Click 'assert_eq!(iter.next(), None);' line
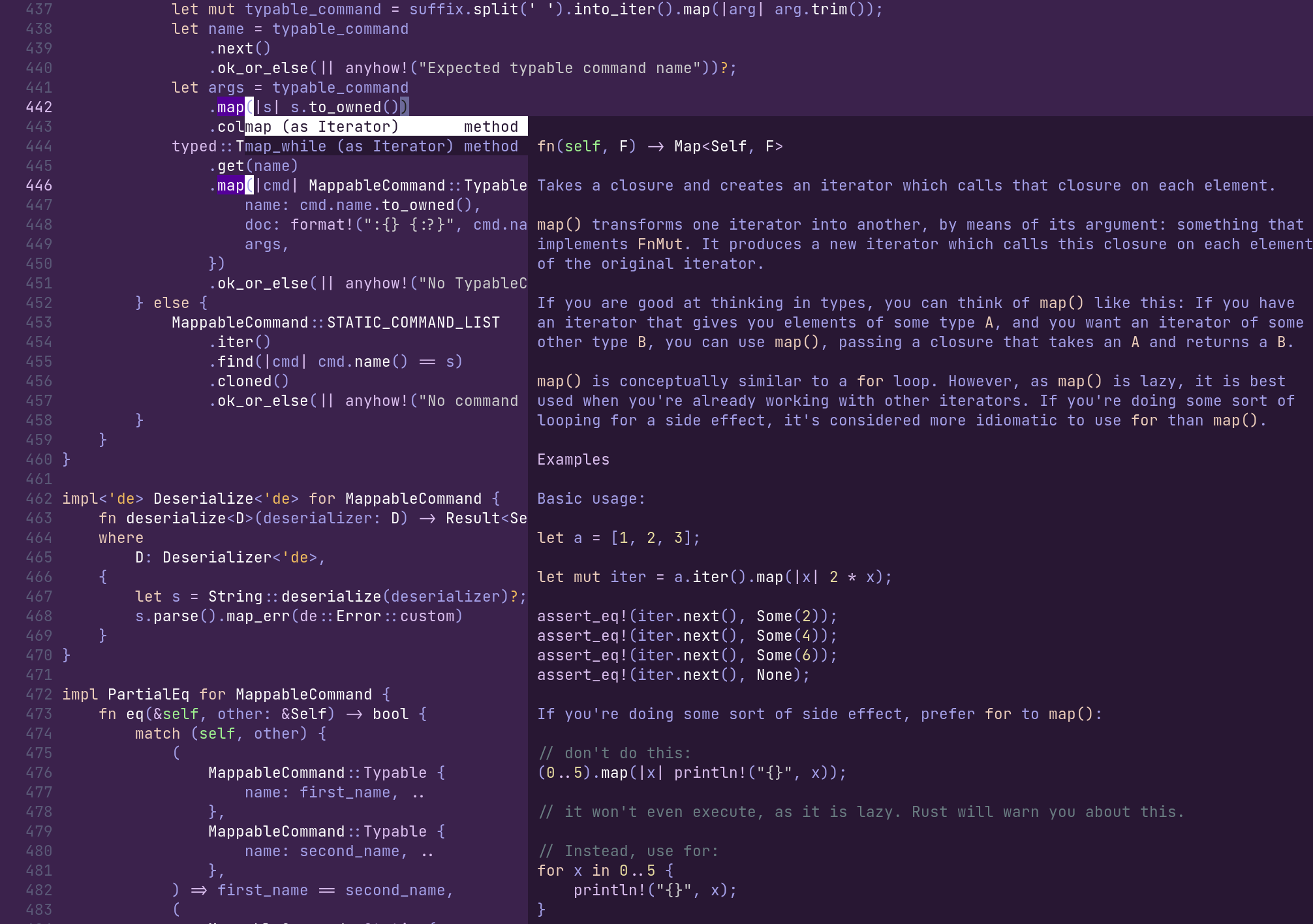This screenshot has width=1313, height=924. (674, 675)
